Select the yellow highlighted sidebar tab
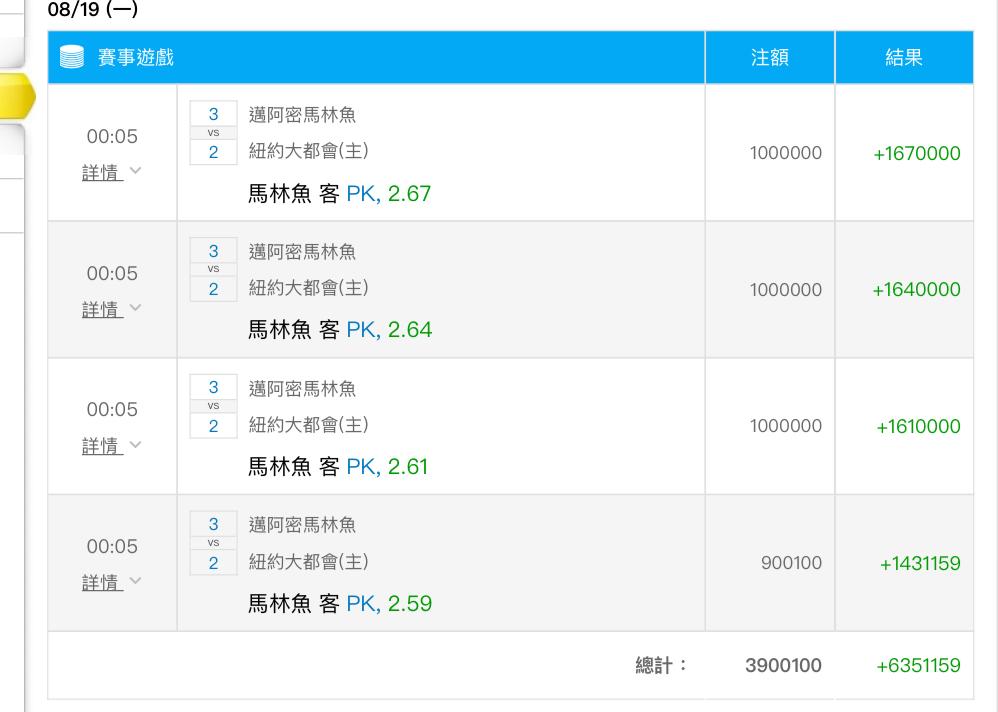Image resolution: width=998 pixels, height=712 pixels. (x=17, y=96)
